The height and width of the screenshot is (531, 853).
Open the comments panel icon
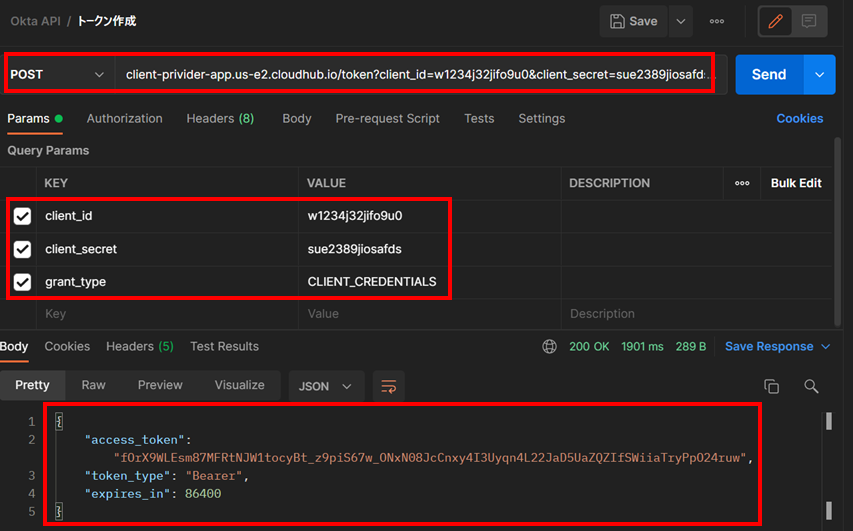(x=809, y=21)
